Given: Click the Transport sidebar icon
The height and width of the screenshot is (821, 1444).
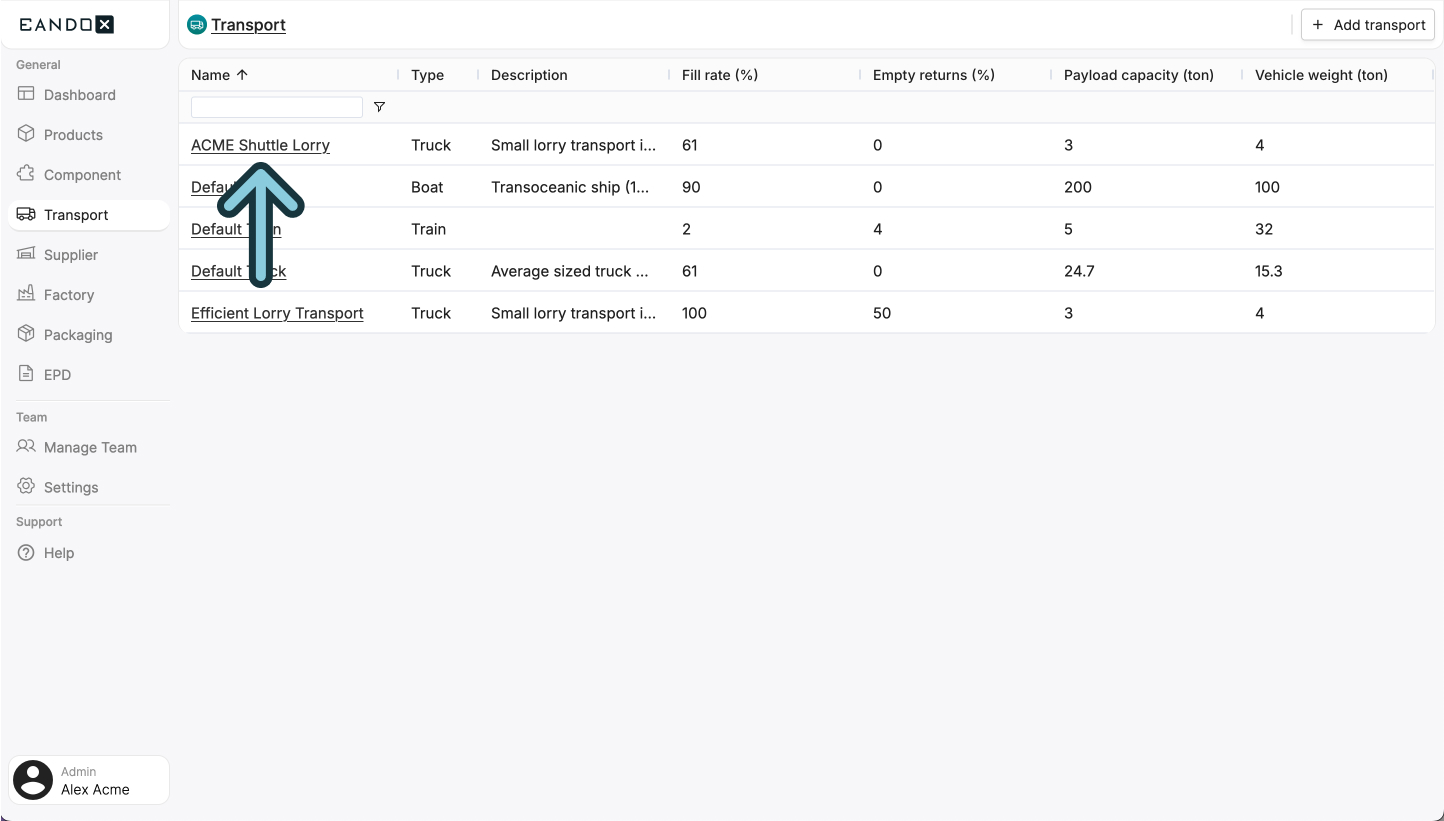Looking at the screenshot, I should (25, 214).
